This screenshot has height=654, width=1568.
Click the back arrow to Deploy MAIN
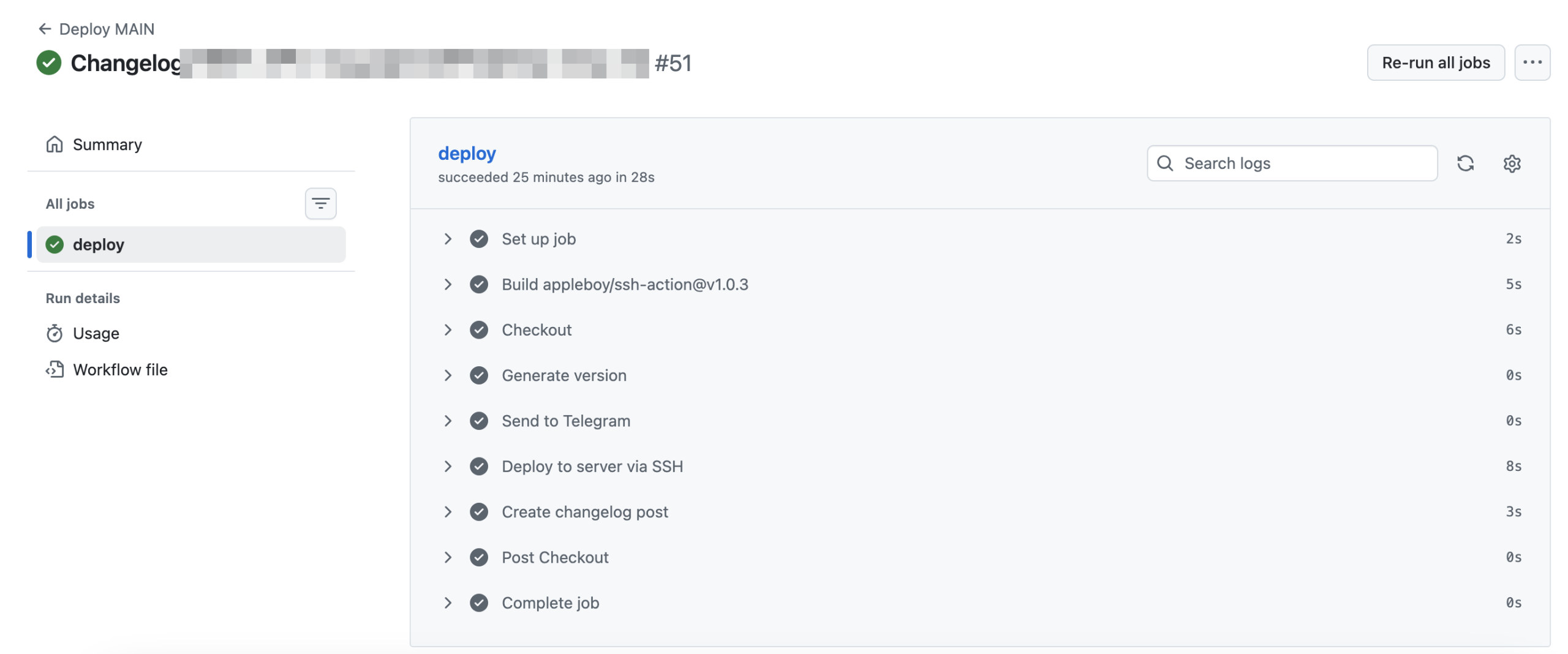pyautogui.click(x=44, y=28)
